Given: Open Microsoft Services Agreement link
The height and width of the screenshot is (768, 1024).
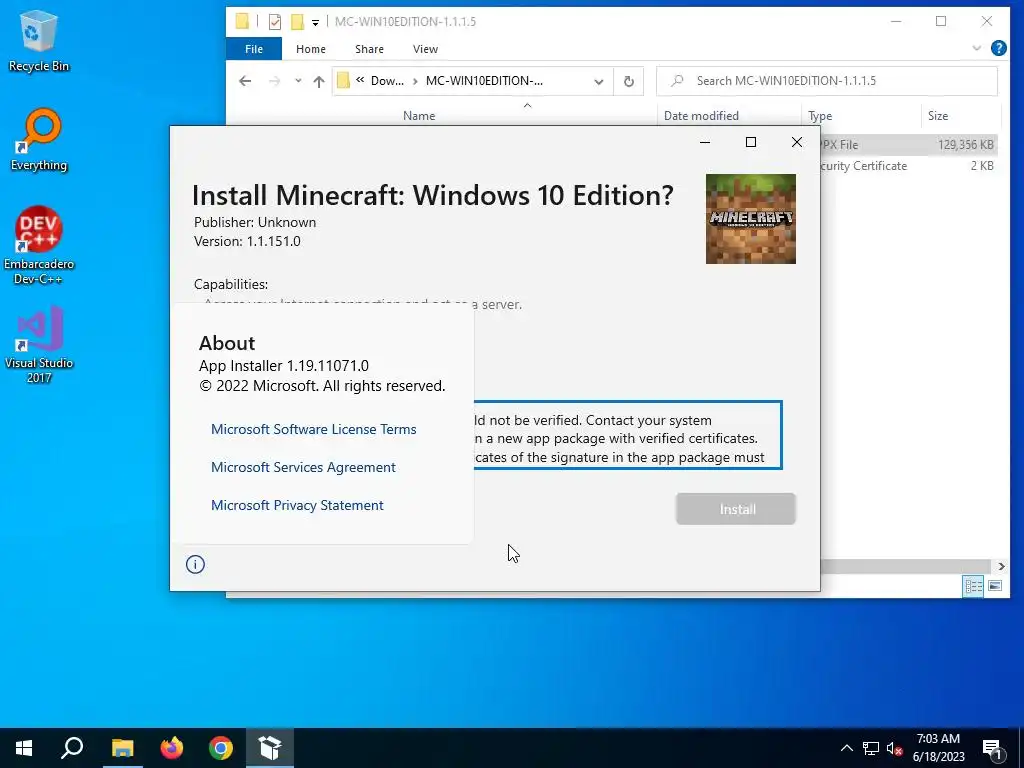Looking at the screenshot, I should [x=303, y=467].
